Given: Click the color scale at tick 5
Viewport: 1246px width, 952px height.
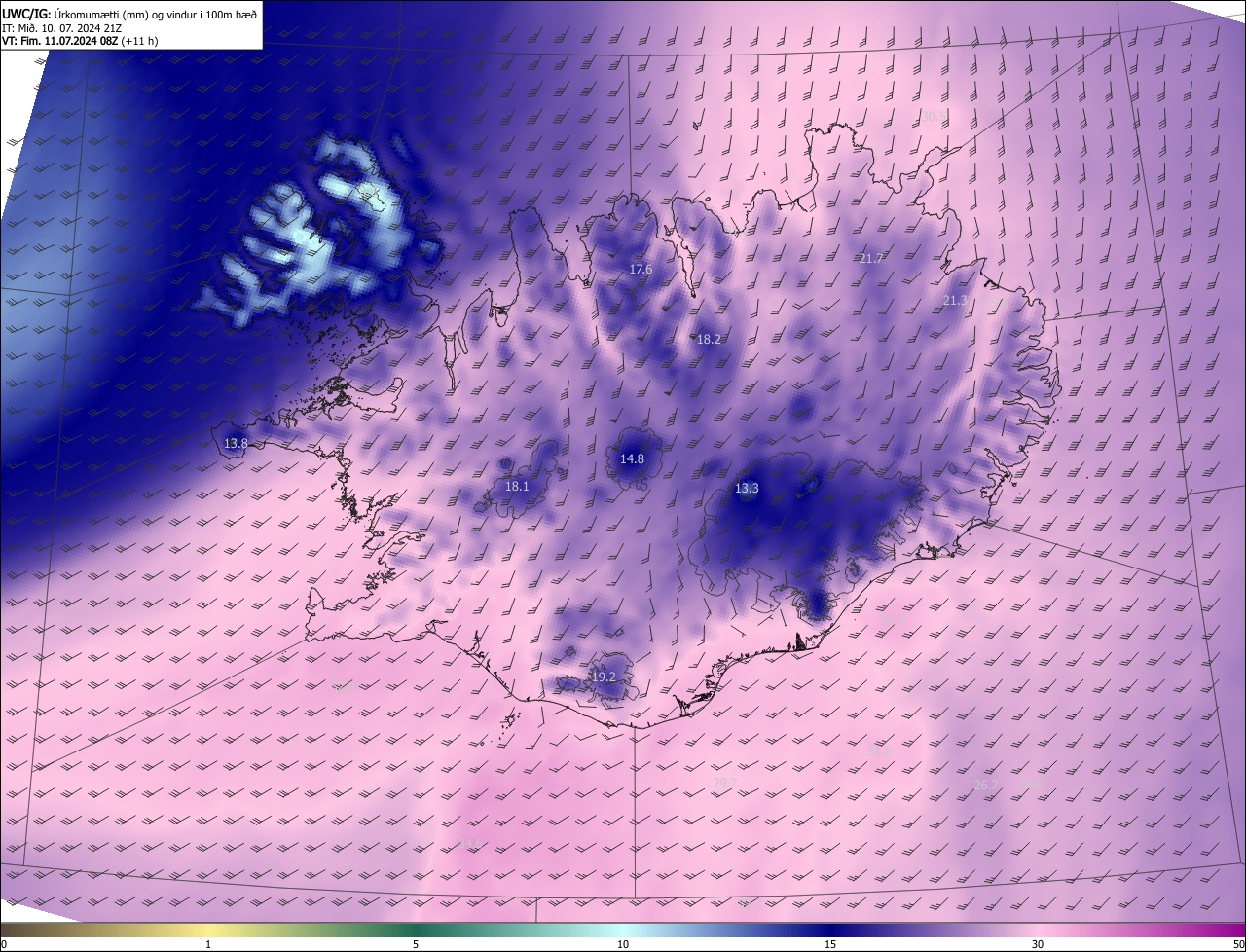Looking at the screenshot, I should pyautogui.click(x=416, y=944).
